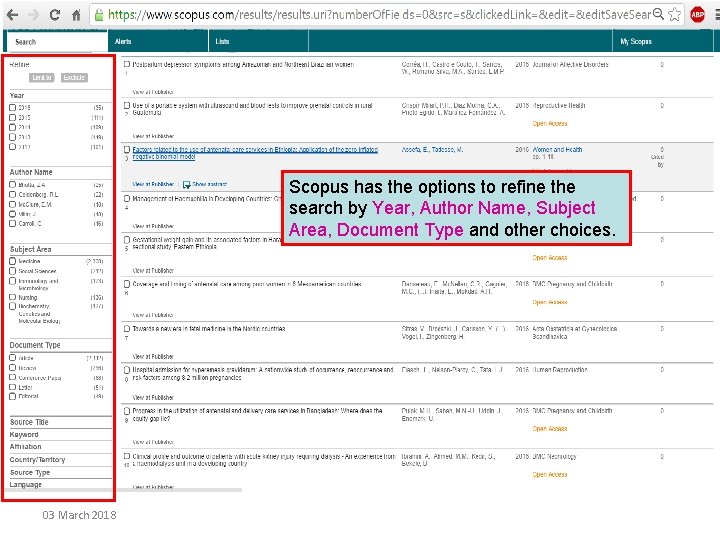This screenshot has height=540, width=720.
Task: Select the Postpartum depression article checkbox
Action: [x=127, y=64]
